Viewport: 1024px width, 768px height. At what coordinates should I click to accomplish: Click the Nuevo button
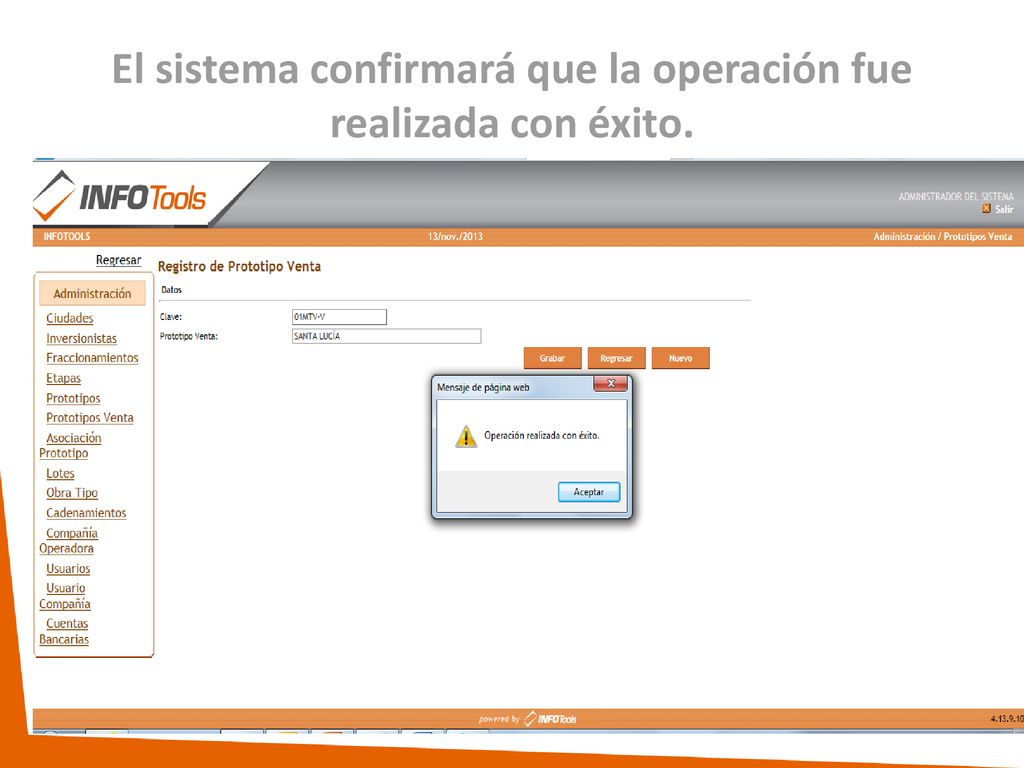tap(680, 358)
